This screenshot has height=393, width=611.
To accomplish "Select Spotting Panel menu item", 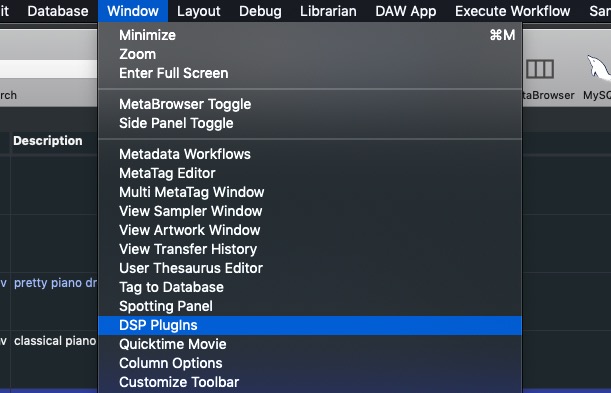I will click(310, 306).
